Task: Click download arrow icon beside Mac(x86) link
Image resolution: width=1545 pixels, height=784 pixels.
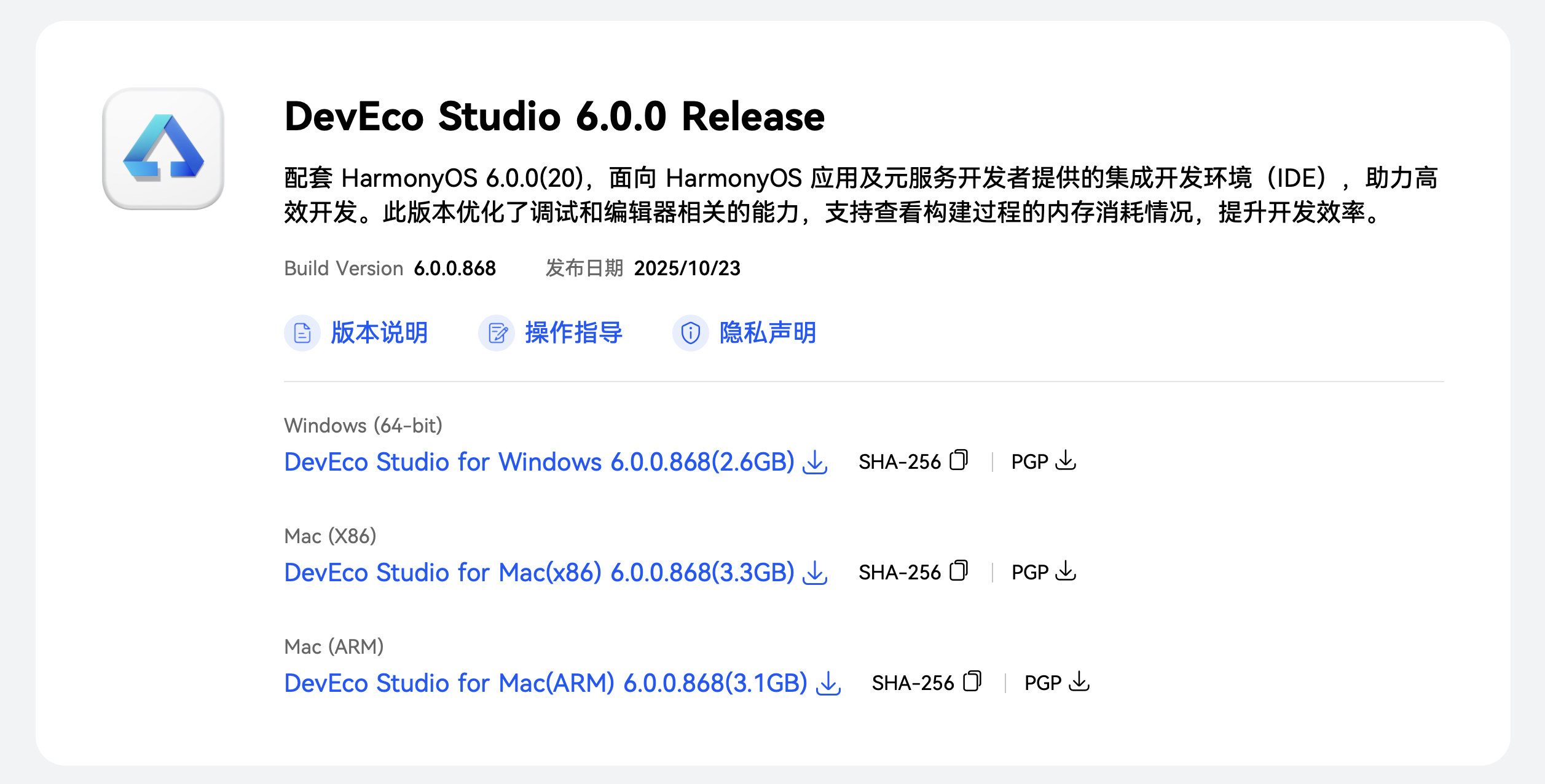Action: 816,573
